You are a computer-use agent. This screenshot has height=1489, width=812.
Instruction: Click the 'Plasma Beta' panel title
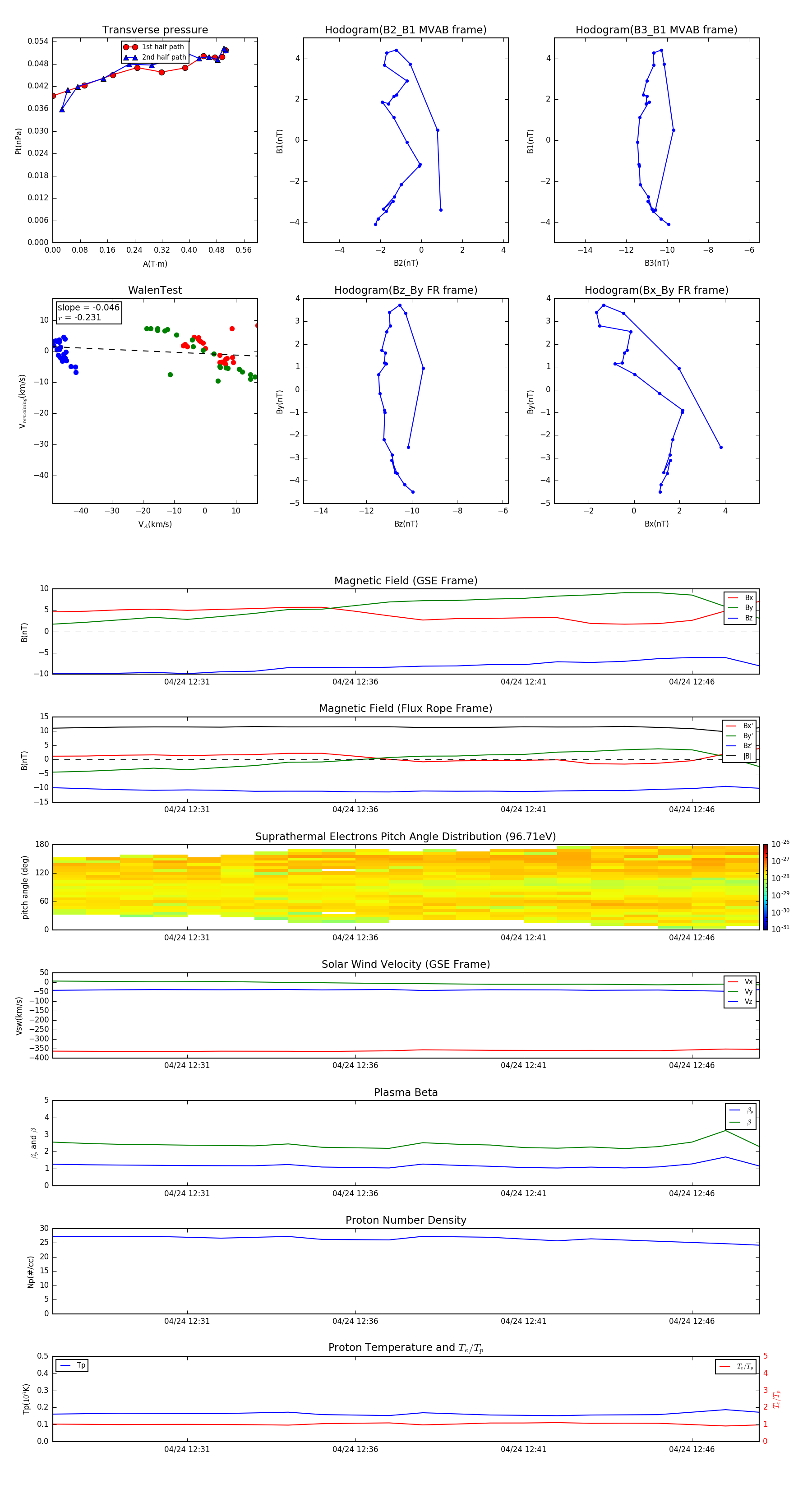point(406,1093)
